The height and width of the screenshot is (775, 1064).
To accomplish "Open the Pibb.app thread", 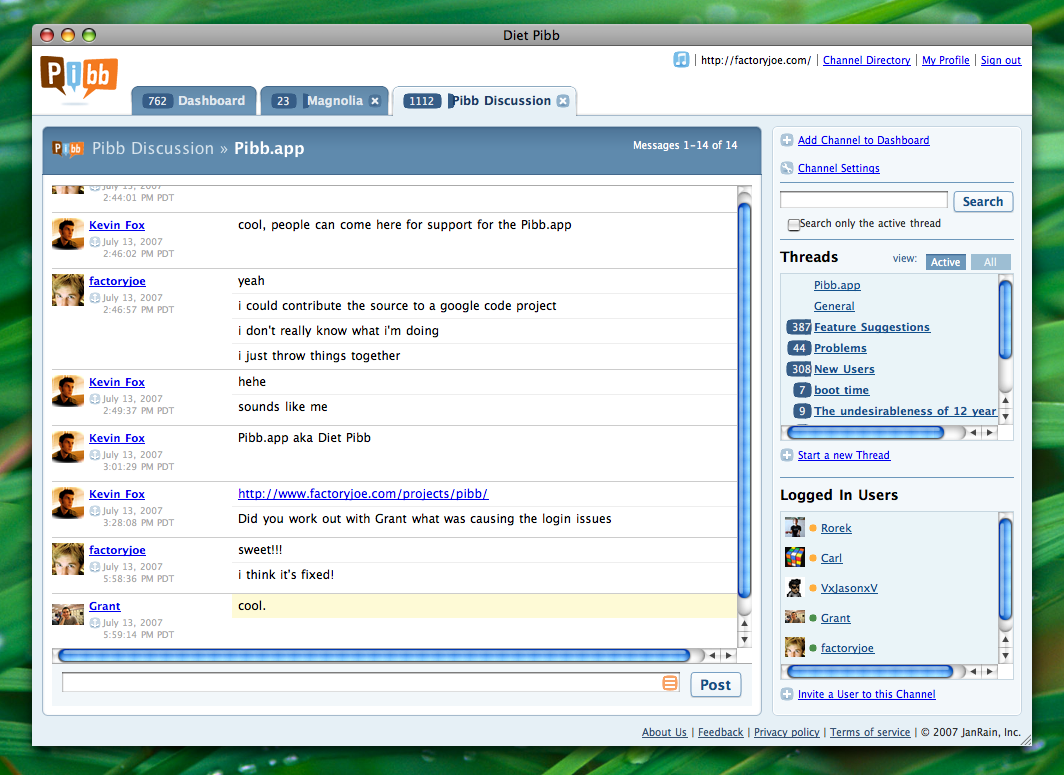I will point(837,285).
